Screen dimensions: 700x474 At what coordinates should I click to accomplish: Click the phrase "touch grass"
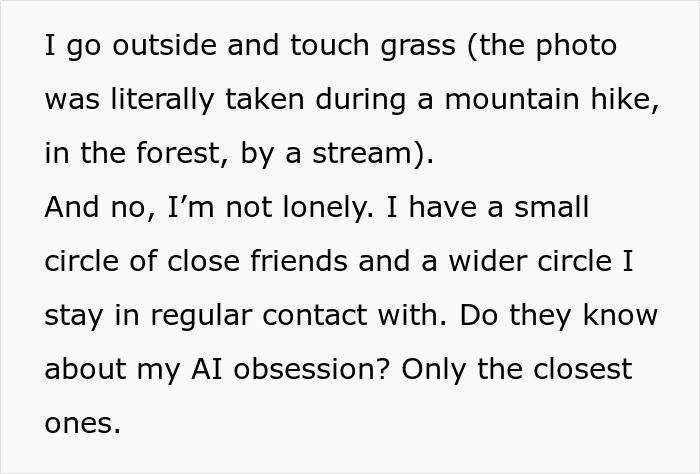click(x=373, y=46)
